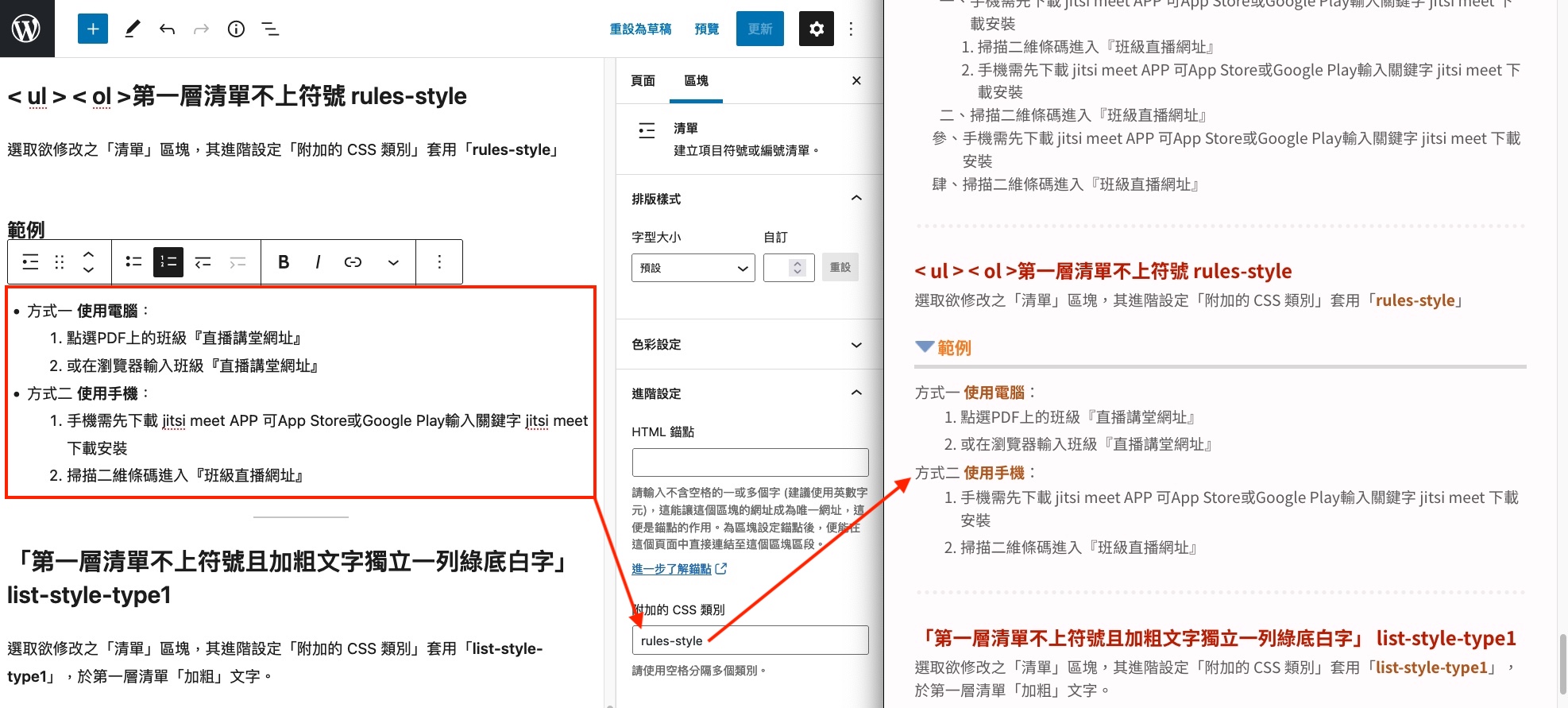Viewport: 1568px width, 708px height.
Task: Open more rich text controls chevron
Action: point(393,262)
